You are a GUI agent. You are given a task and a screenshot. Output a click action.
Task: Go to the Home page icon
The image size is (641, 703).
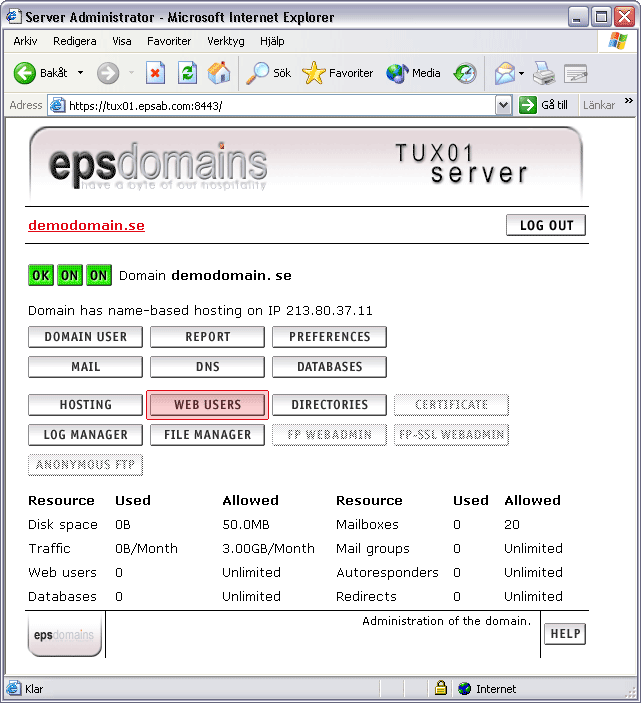coord(218,73)
